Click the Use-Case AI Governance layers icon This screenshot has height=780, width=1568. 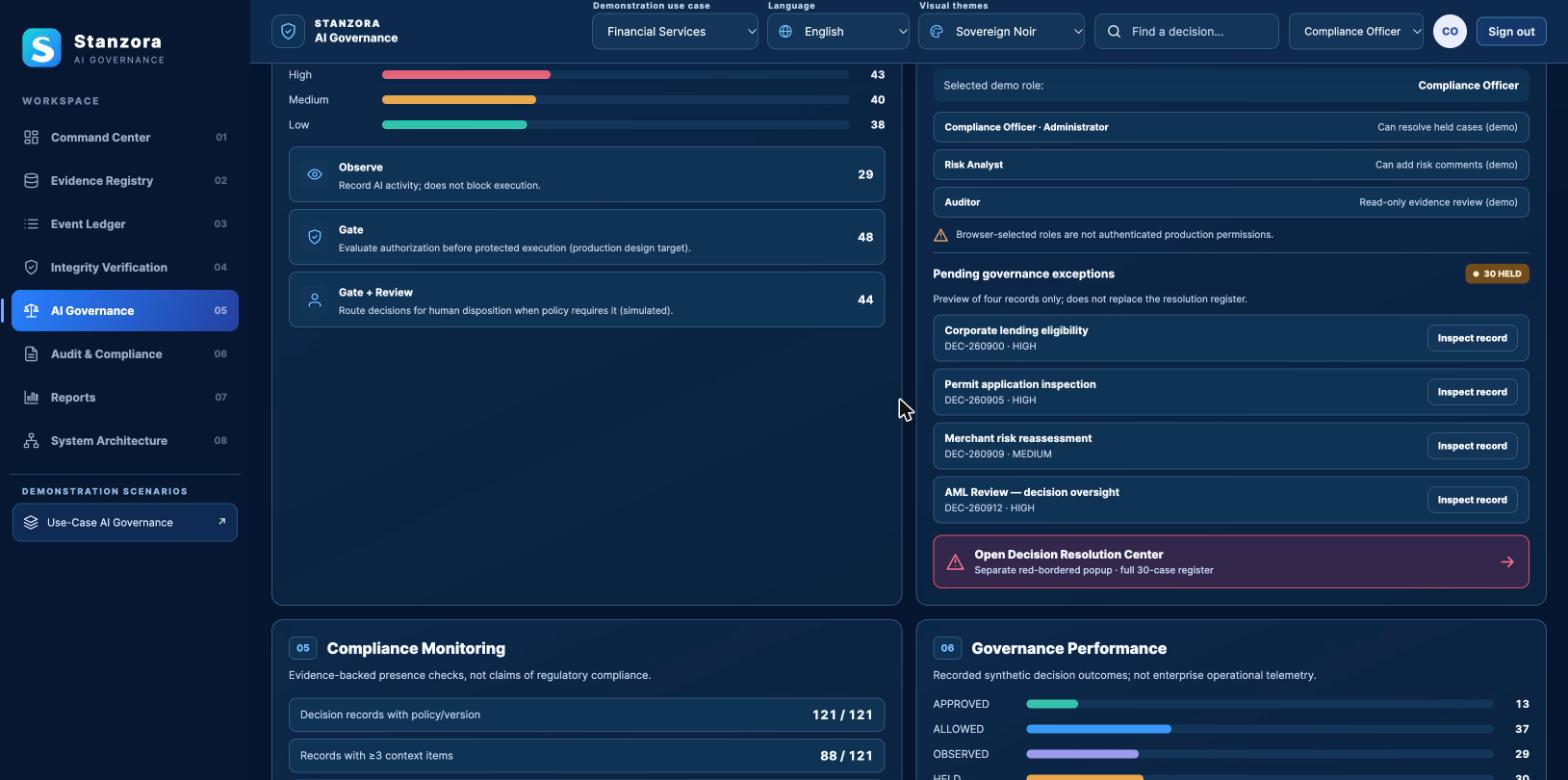coord(31,522)
